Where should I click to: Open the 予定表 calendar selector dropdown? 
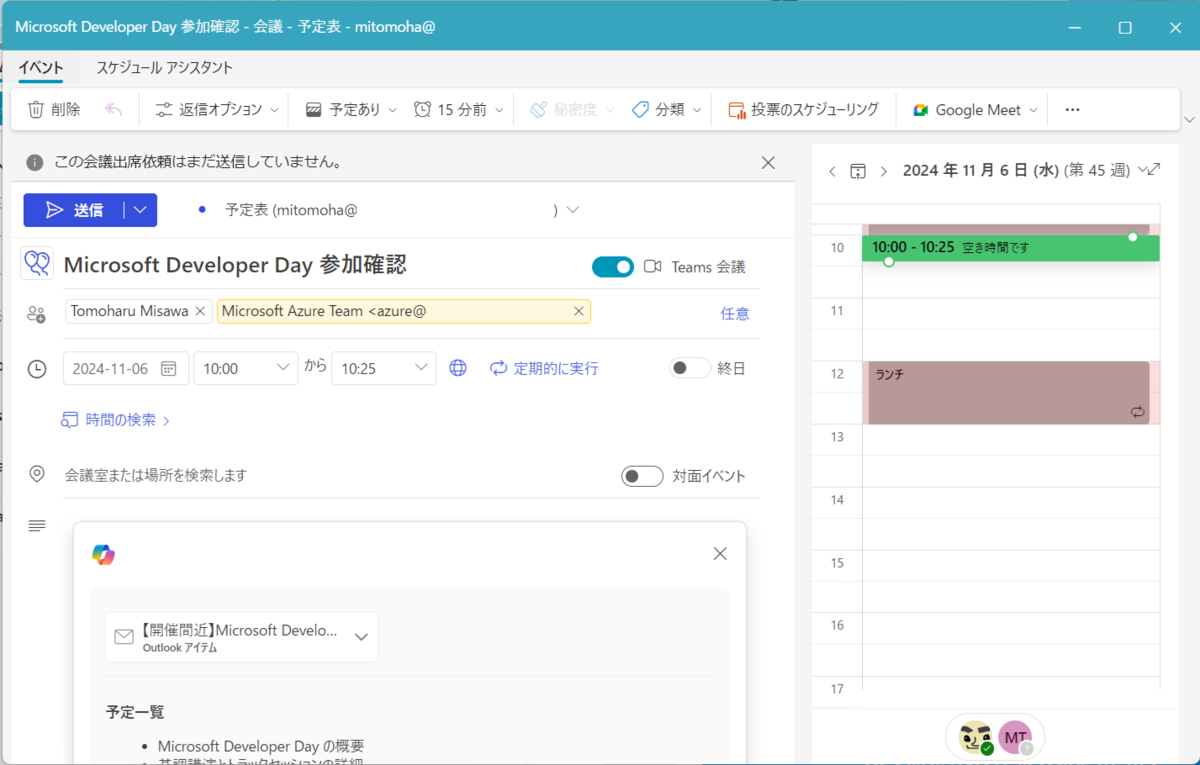pyautogui.click(x=573, y=210)
